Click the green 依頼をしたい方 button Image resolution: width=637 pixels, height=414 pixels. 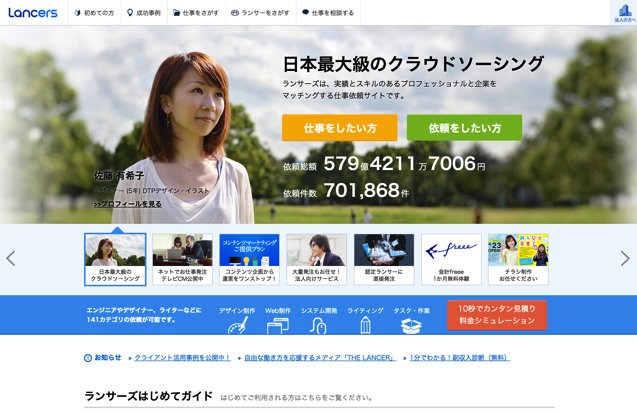click(x=464, y=128)
